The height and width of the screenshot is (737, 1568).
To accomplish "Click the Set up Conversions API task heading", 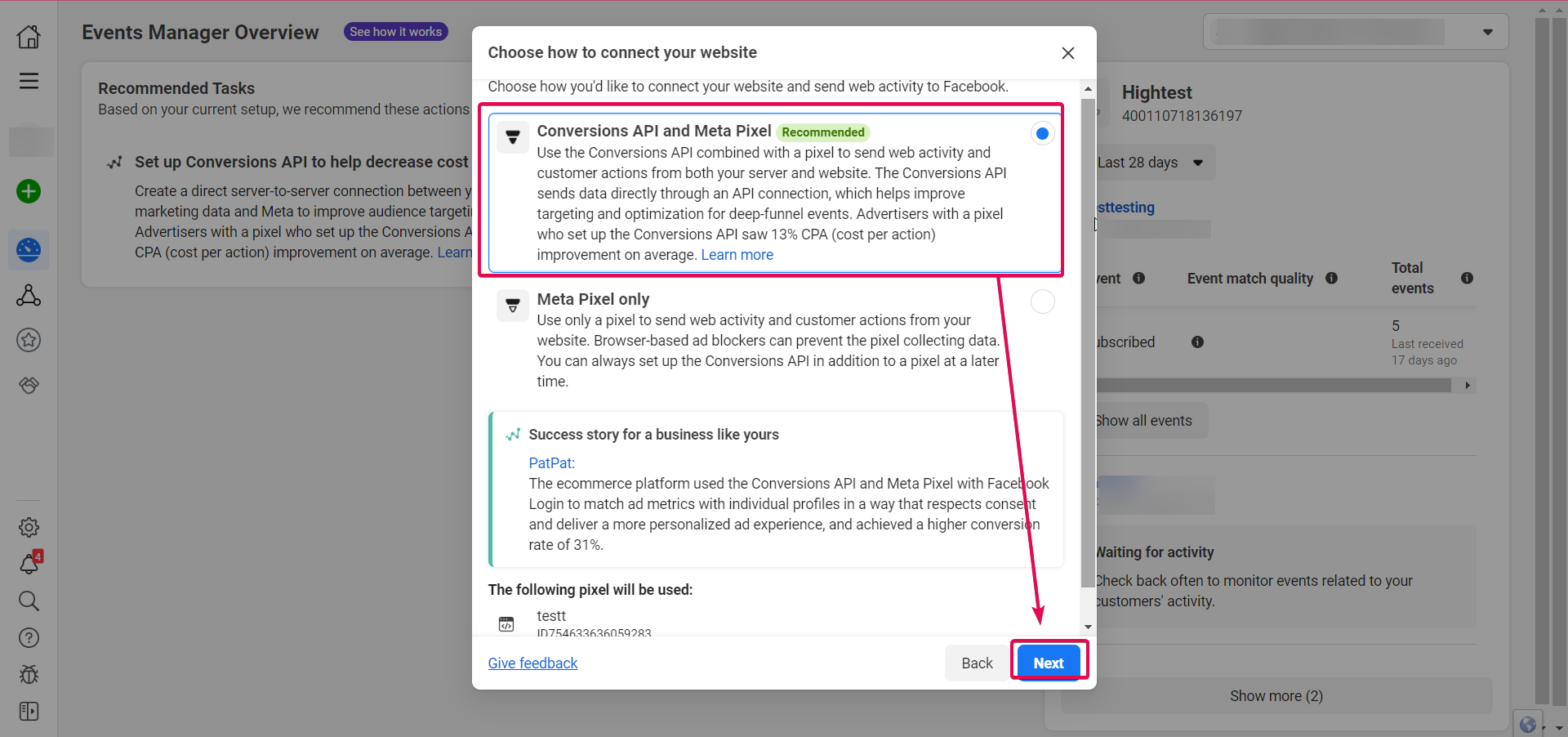I will coord(301,162).
